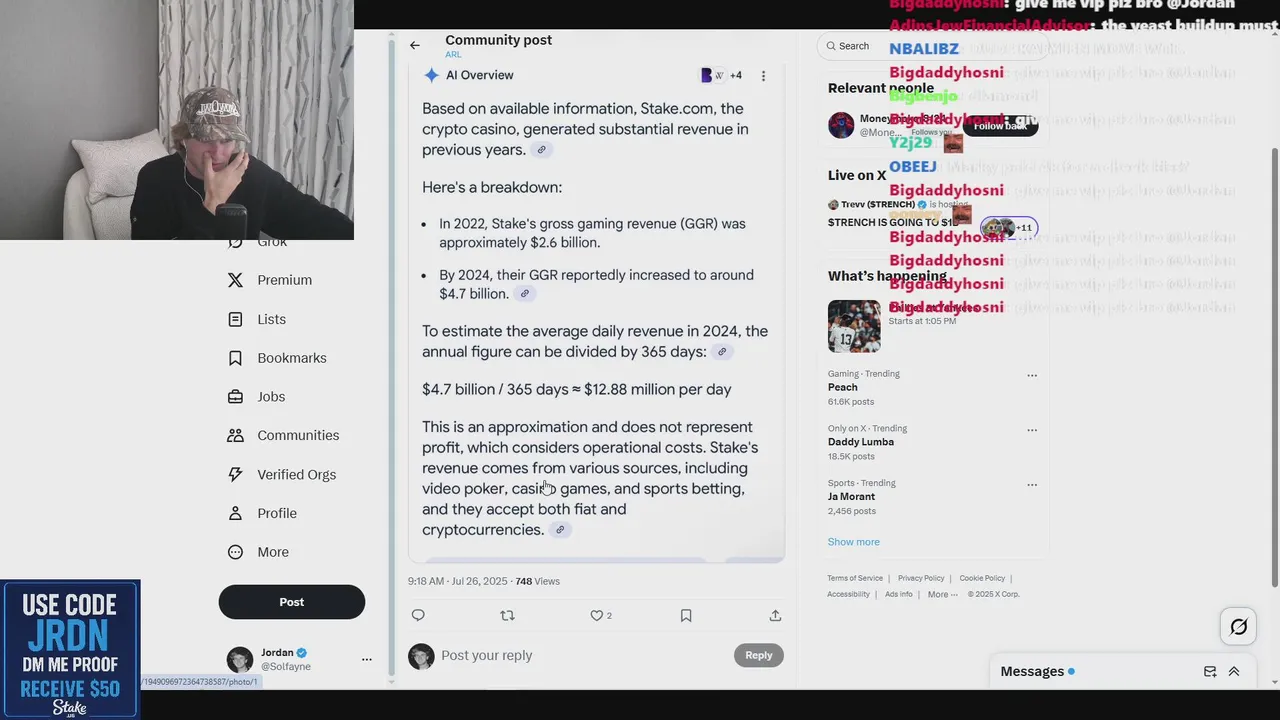Open source link after 'divided by 365 days:'
Screen dimensions: 1280x720
pos(721,352)
